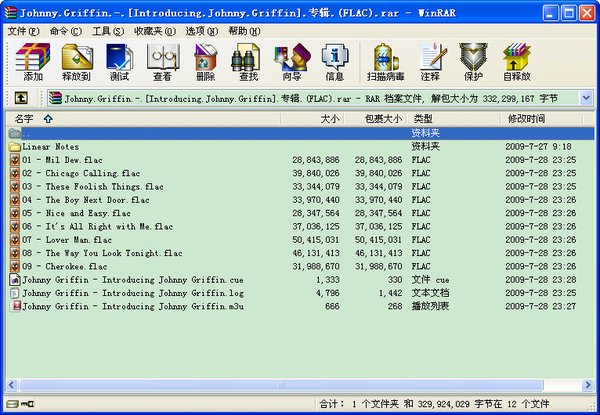Click the 保护 (Protect) shield icon

pos(473,57)
